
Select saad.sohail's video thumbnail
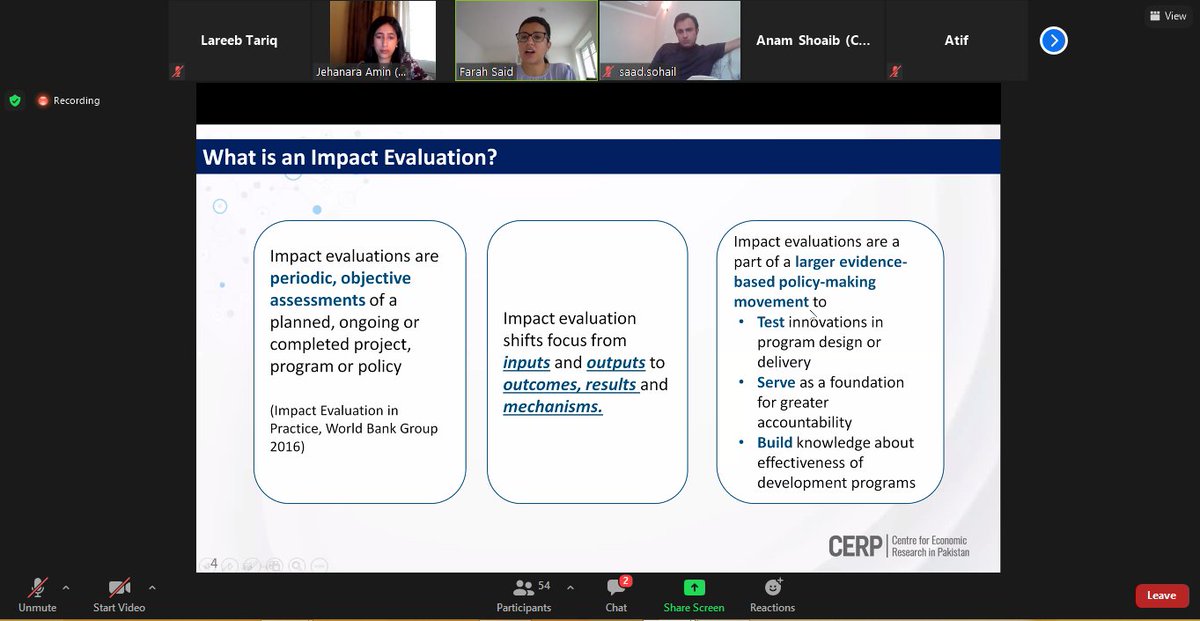tap(670, 40)
